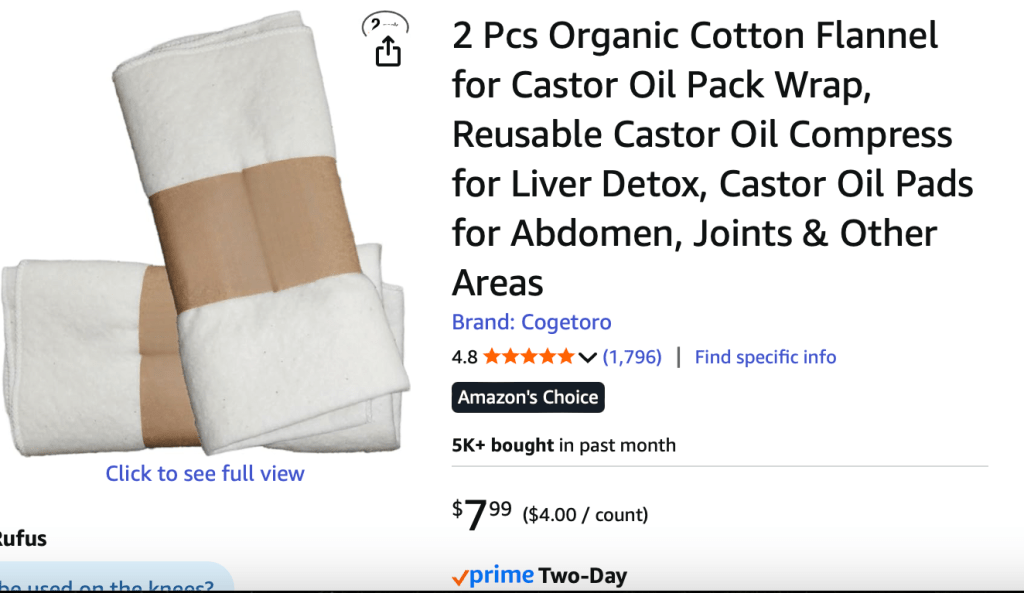The width and height of the screenshot is (1024, 593).
Task: Click the Rufus heading
Action: point(22,539)
